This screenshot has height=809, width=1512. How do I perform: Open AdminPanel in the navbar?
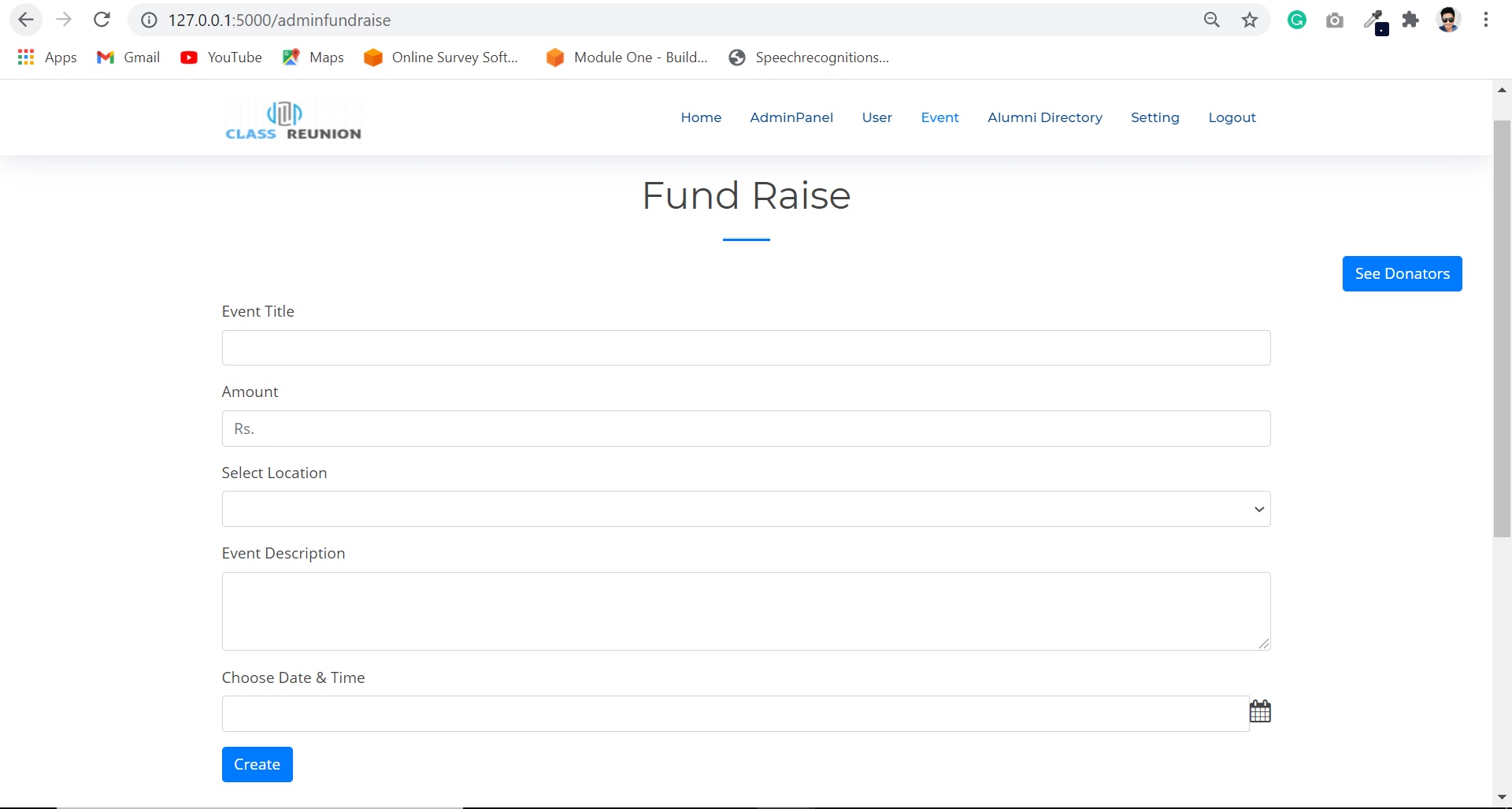pyautogui.click(x=791, y=117)
